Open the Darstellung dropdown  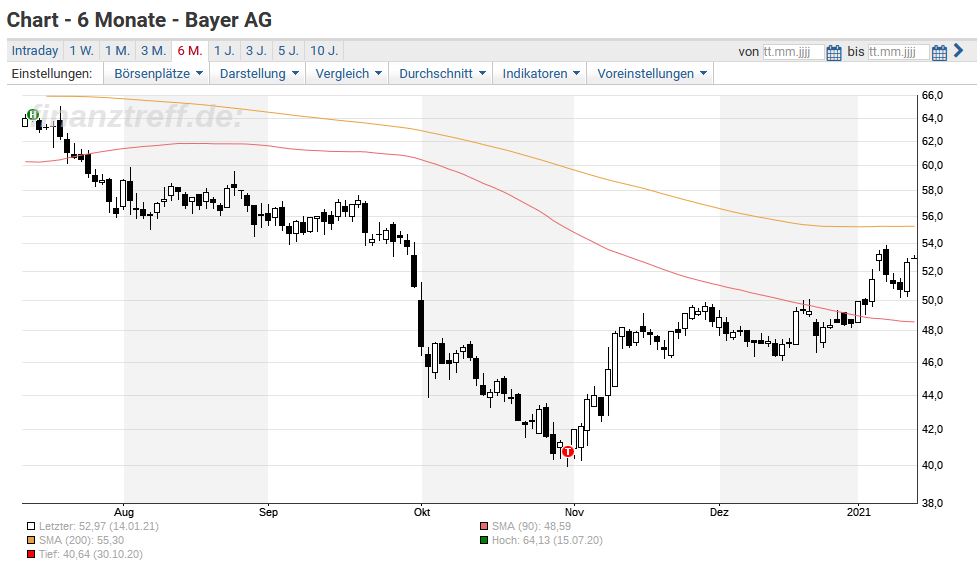tap(258, 73)
